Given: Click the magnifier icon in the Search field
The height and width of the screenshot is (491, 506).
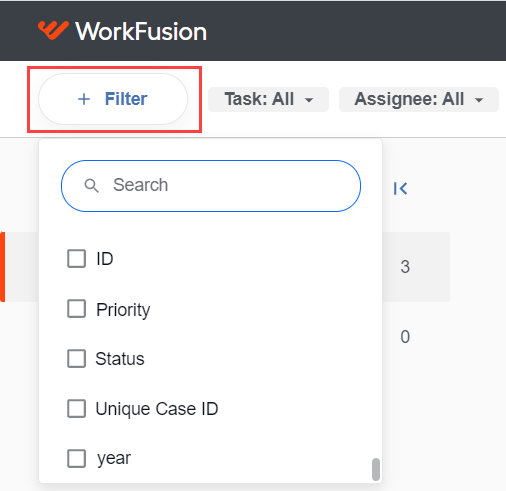Looking at the screenshot, I should tap(91, 185).
